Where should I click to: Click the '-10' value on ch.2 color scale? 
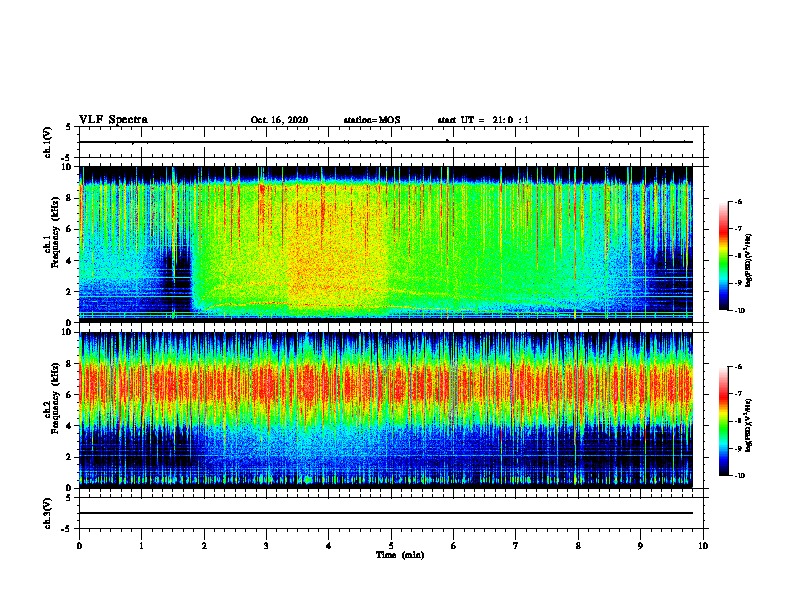[739, 476]
